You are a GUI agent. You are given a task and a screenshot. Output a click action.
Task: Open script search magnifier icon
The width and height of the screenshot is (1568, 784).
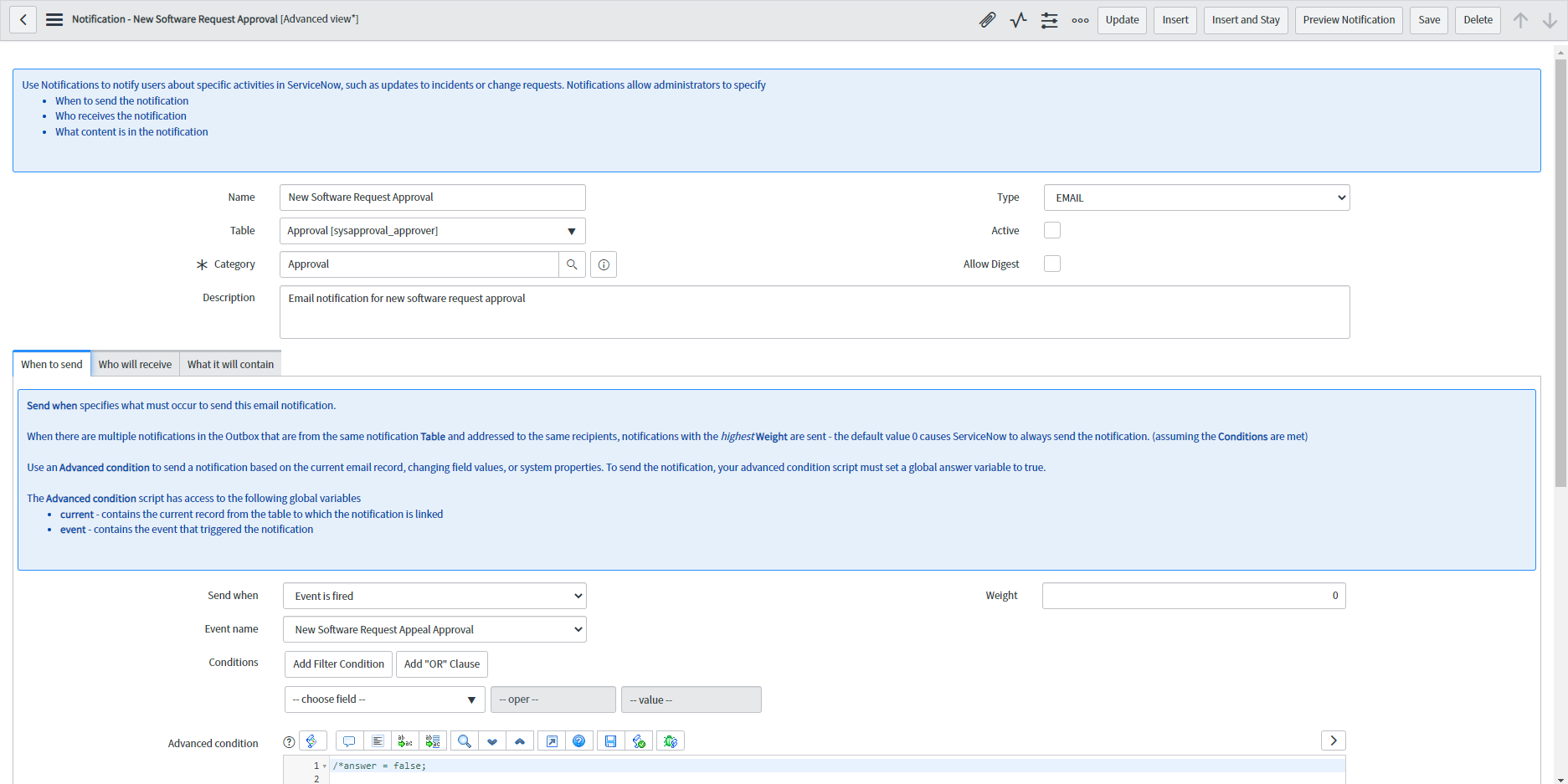(x=465, y=741)
